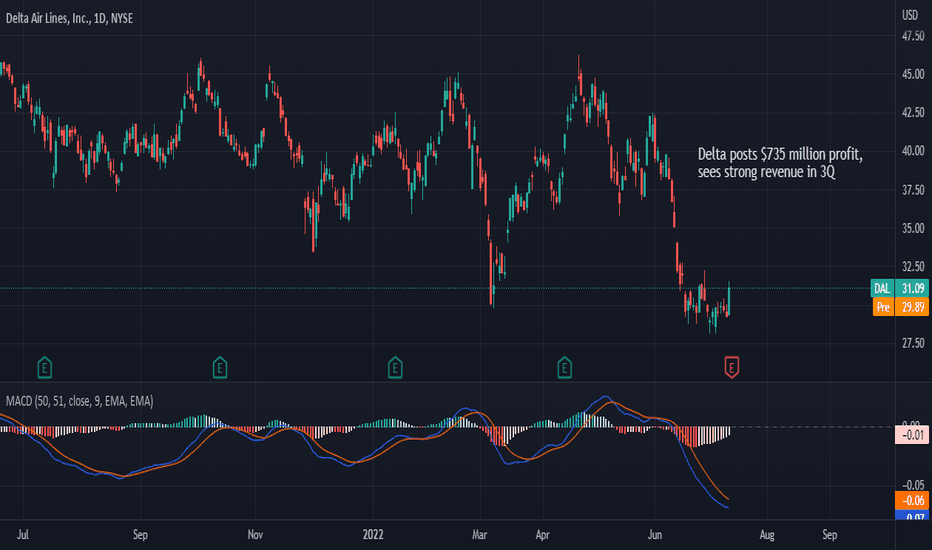Click the Pre market label
This screenshot has height=550, width=932.
click(883, 307)
